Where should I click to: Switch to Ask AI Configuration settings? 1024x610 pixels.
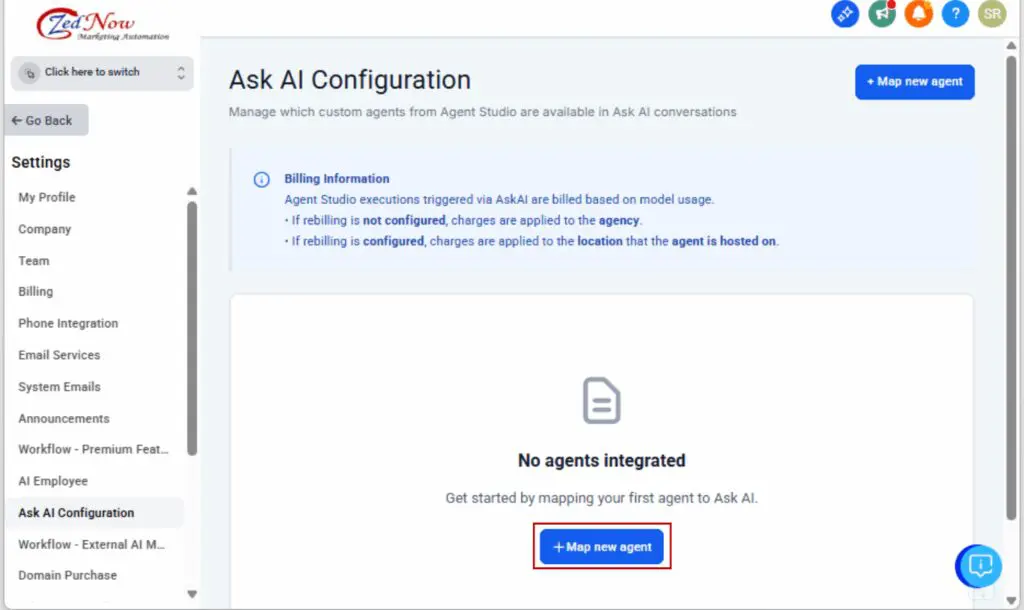76,512
